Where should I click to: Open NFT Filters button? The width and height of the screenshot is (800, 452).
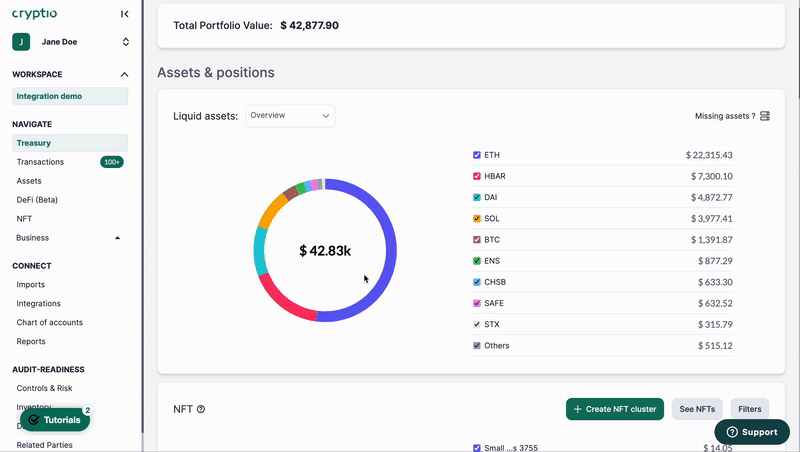click(749, 409)
